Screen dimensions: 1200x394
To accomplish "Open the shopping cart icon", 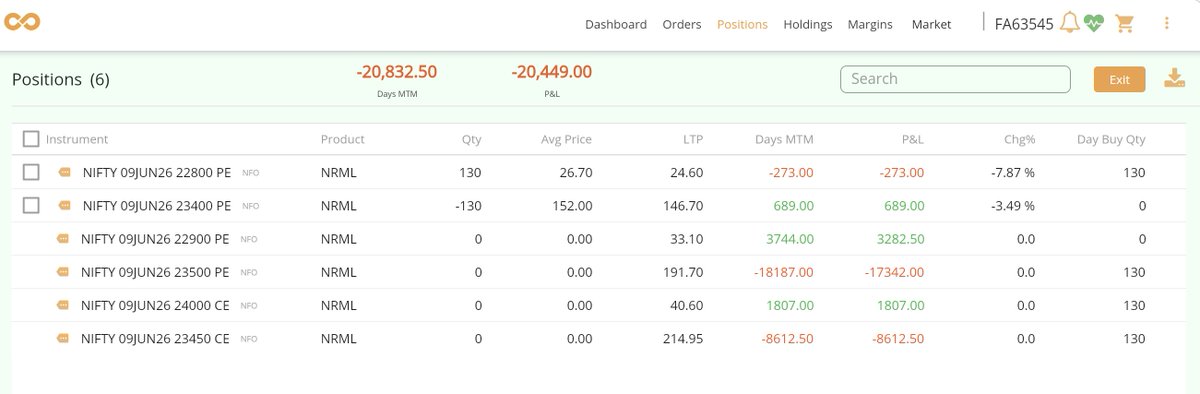I will coord(1126,23).
